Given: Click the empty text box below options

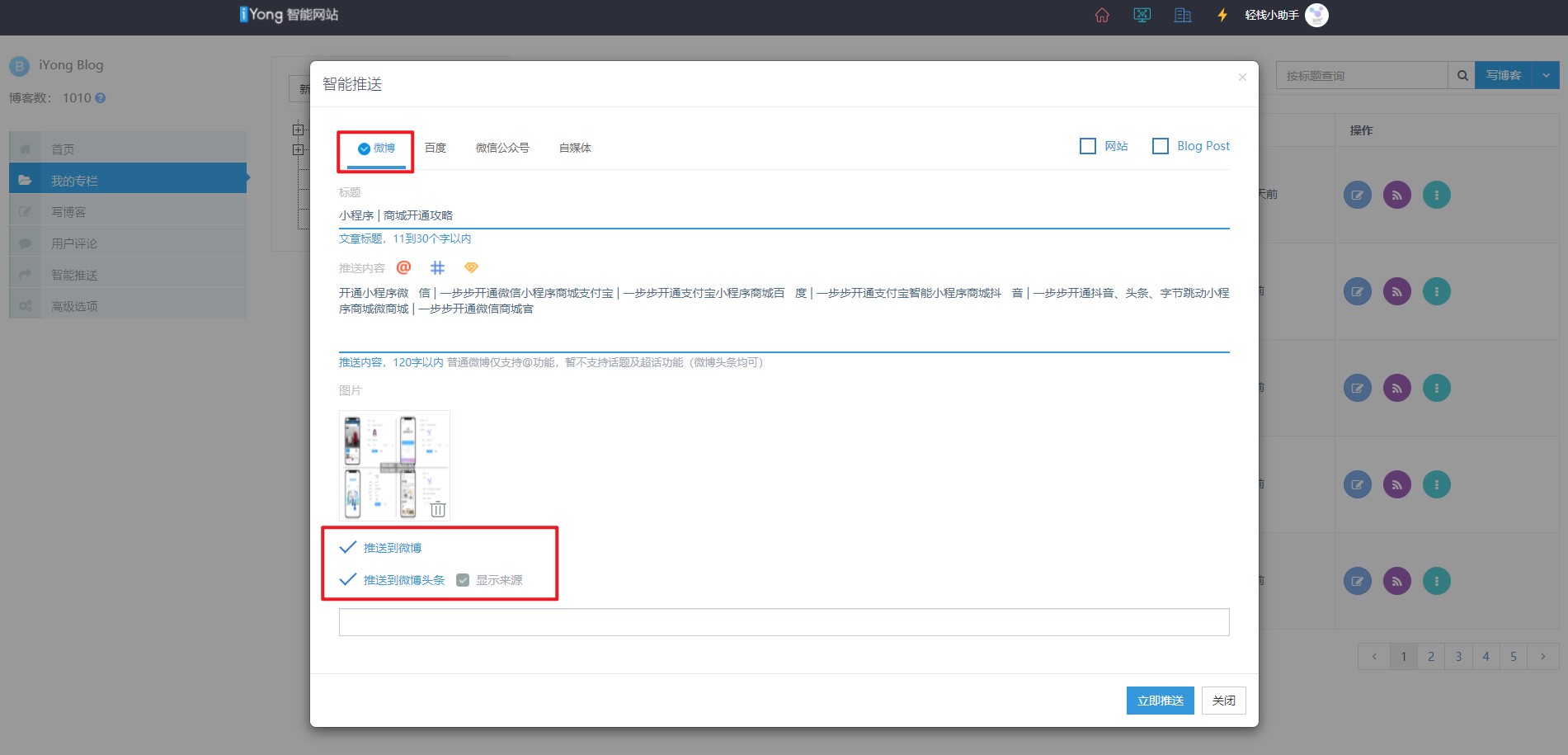Looking at the screenshot, I should (784, 622).
